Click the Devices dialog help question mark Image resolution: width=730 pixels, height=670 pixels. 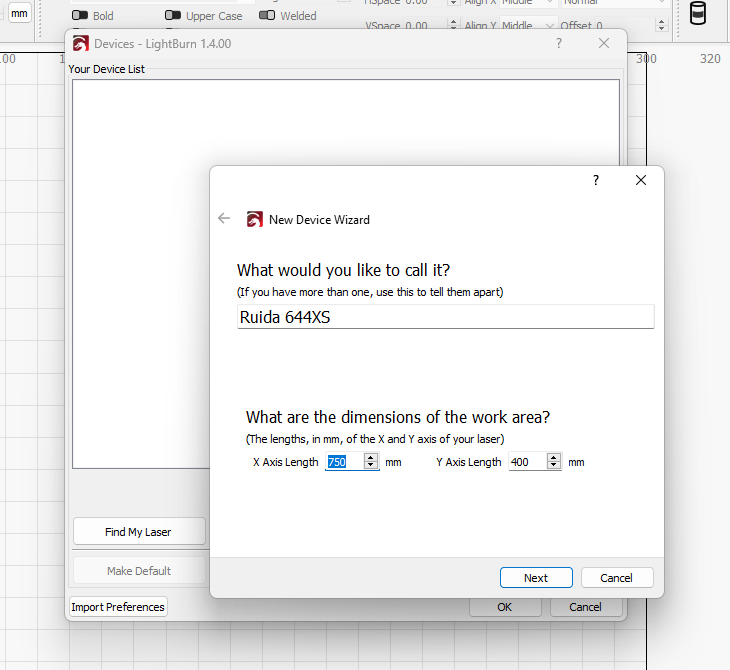click(x=559, y=43)
